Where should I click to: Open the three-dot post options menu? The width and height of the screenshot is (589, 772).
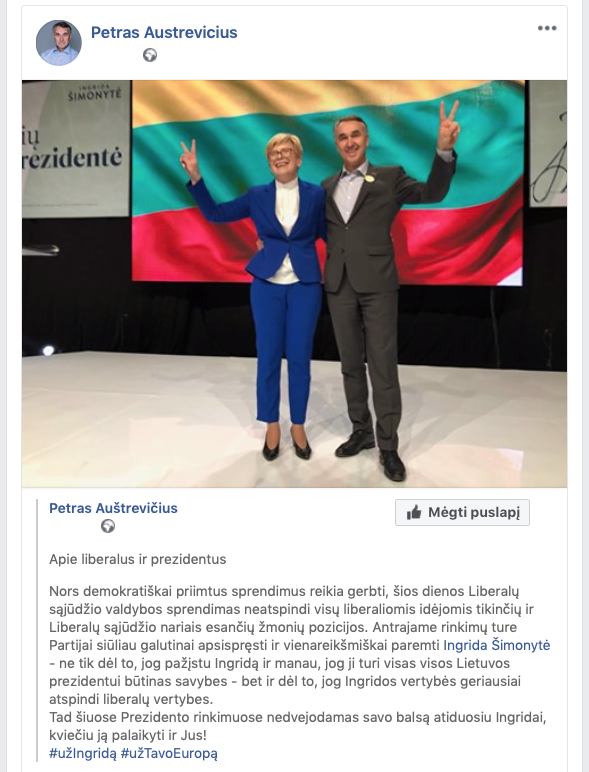point(547,28)
